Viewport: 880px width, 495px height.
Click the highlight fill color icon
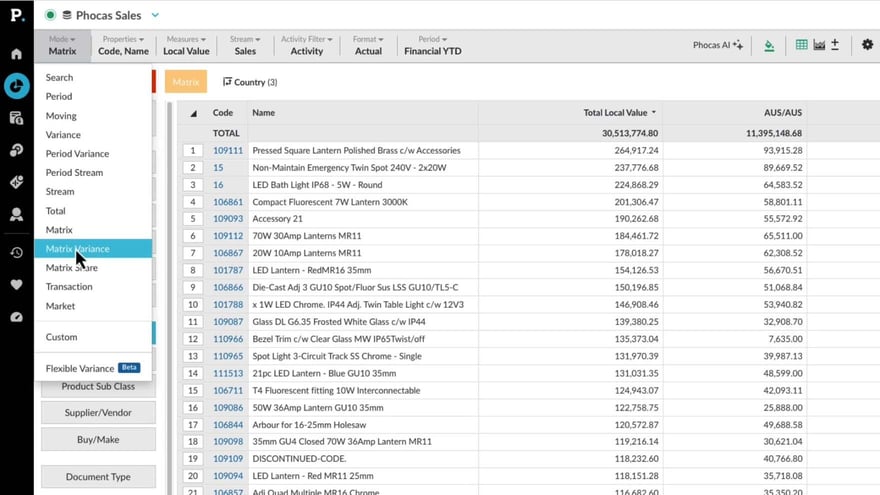(769, 45)
